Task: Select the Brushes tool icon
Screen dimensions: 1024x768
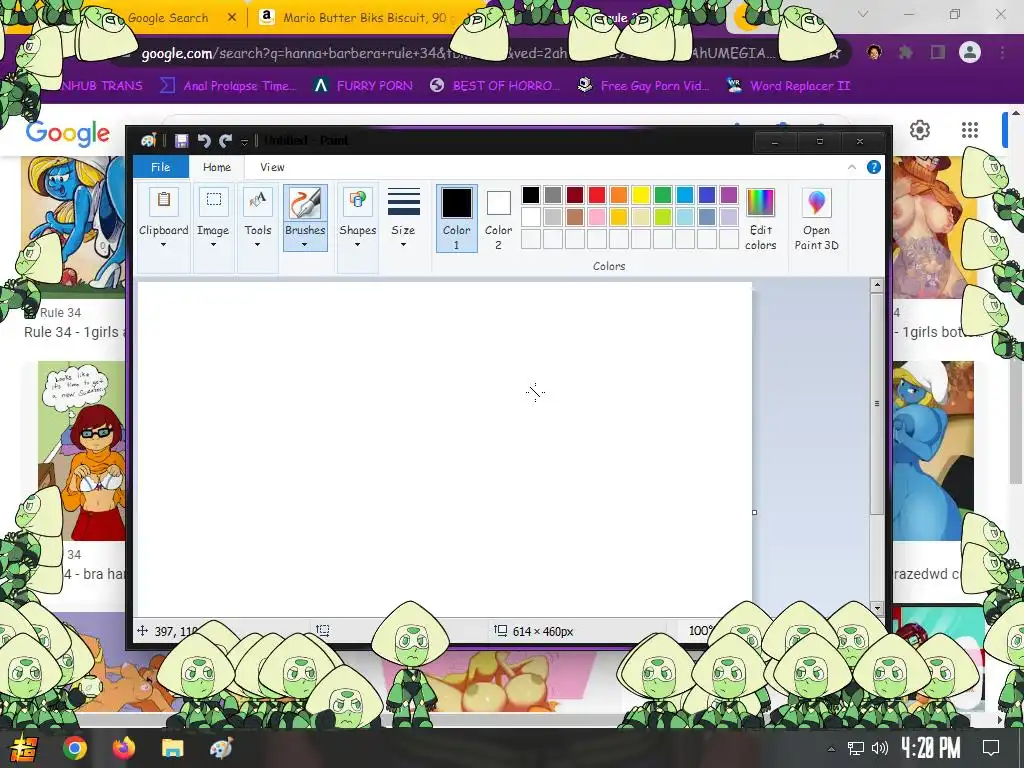Action: pos(305,203)
